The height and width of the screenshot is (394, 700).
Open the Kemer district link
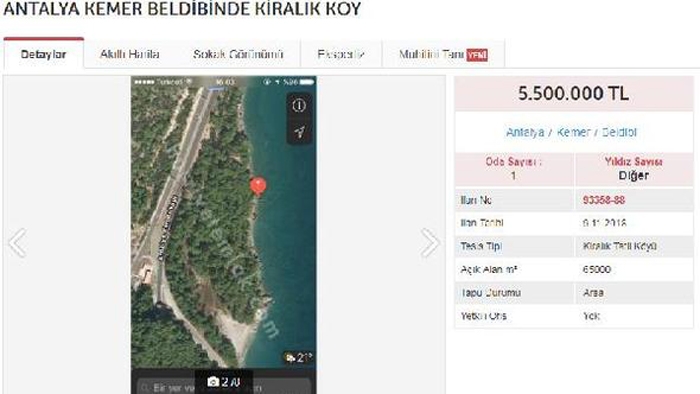tap(574, 132)
